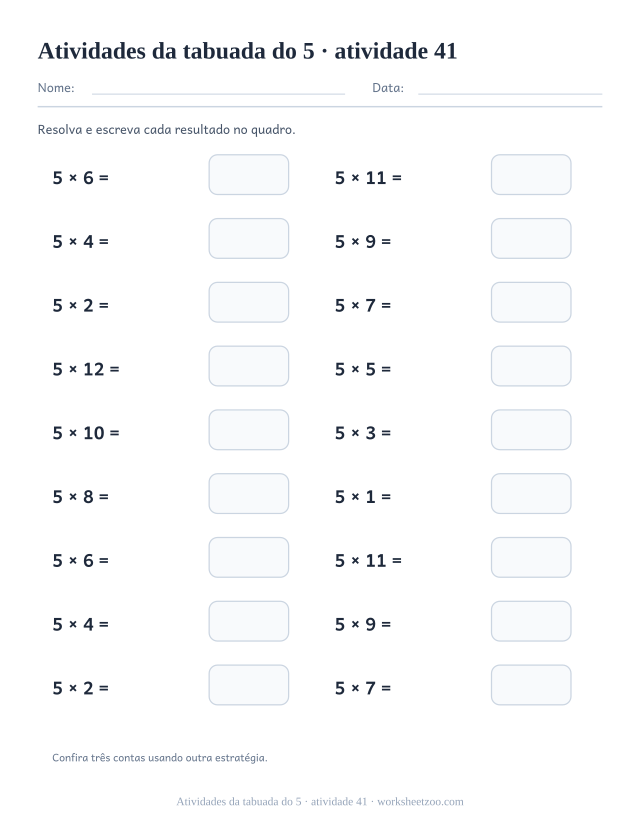Click the Data blank line

click(x=510, y=94)
